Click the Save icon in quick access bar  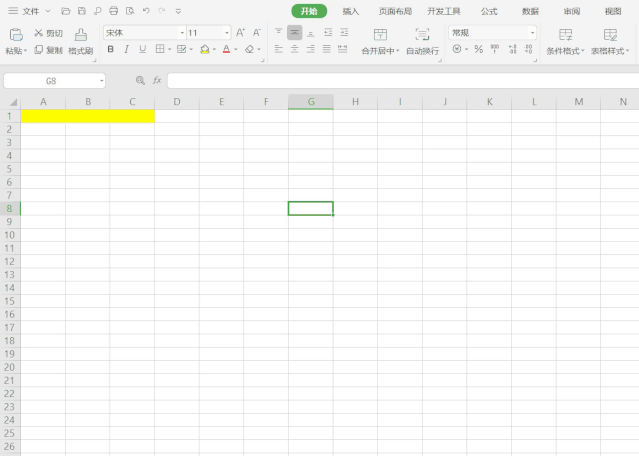81,11
